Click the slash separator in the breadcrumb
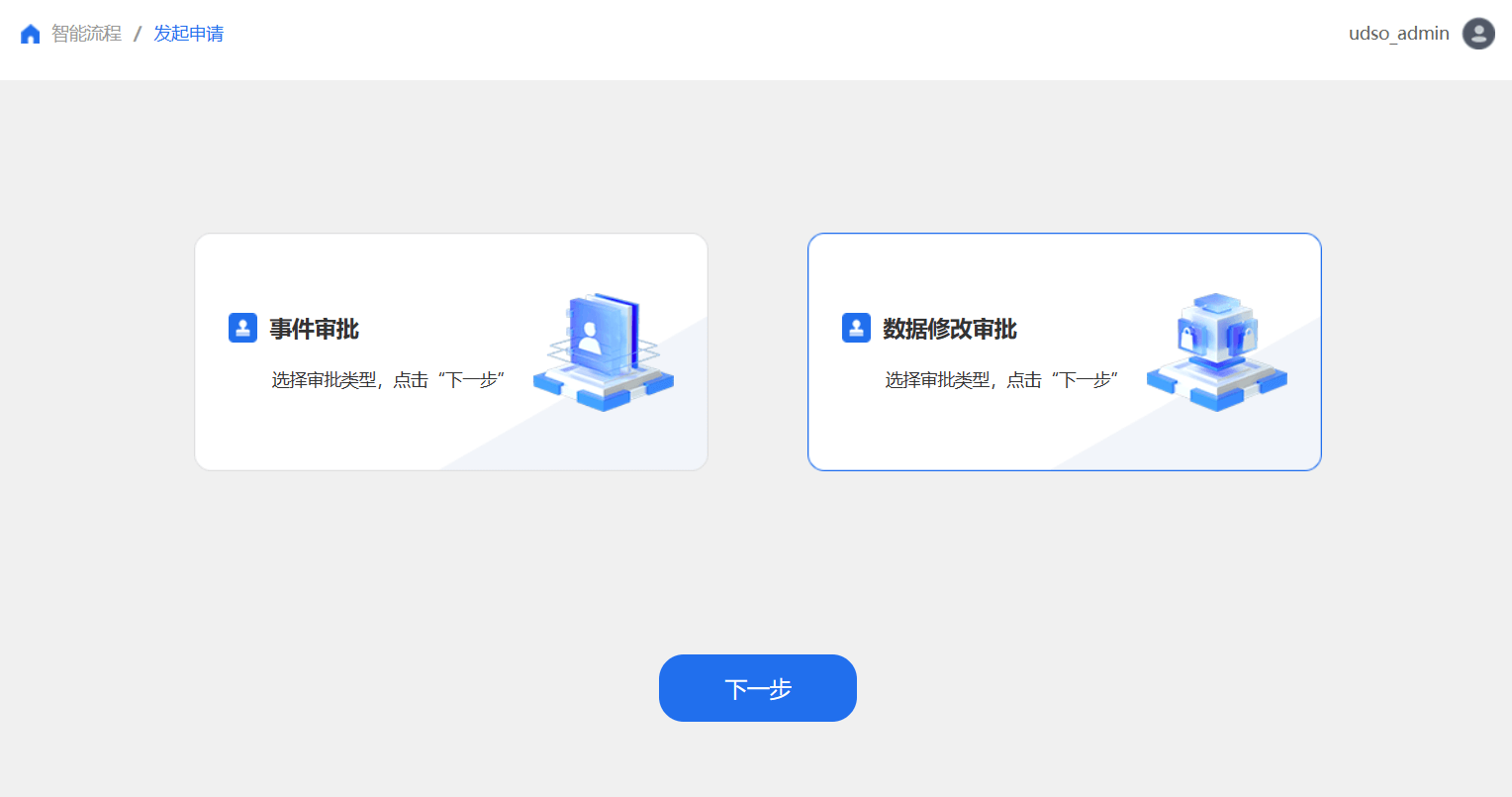The image size is (1512, 797). 138,35
